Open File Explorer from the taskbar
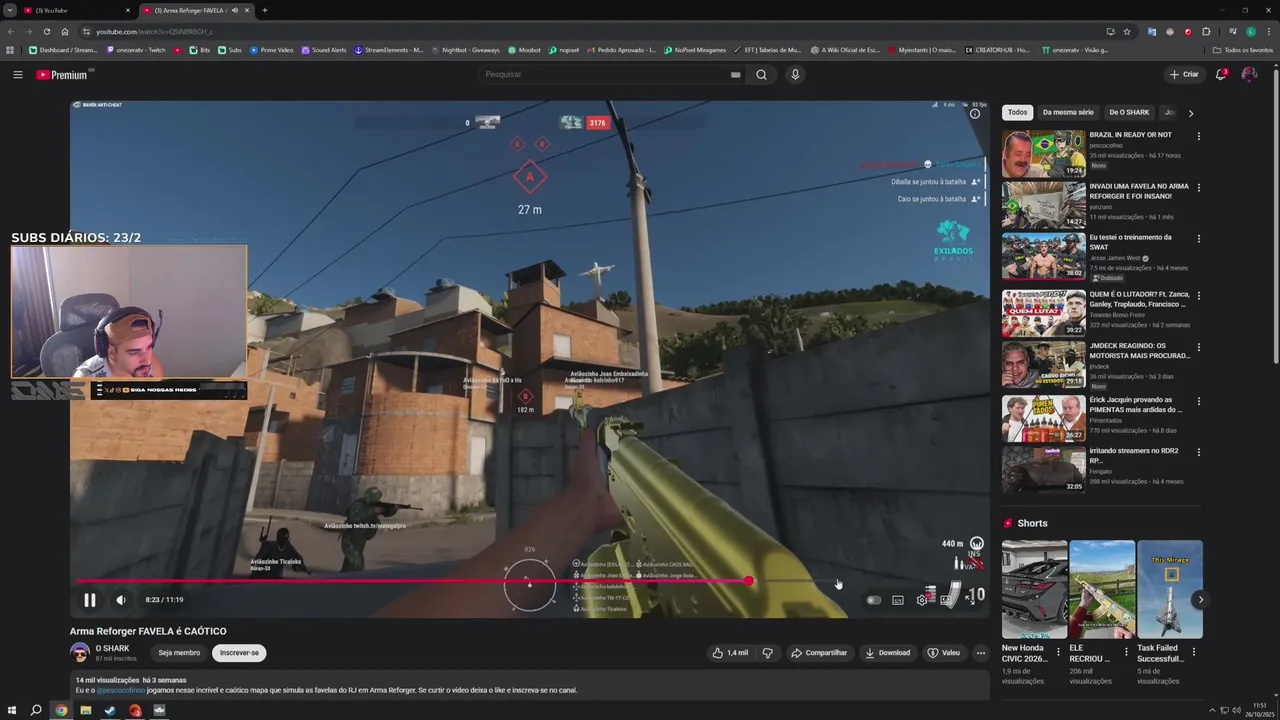1280x720 pixels. pyautogui.click(x=86, y=711)
